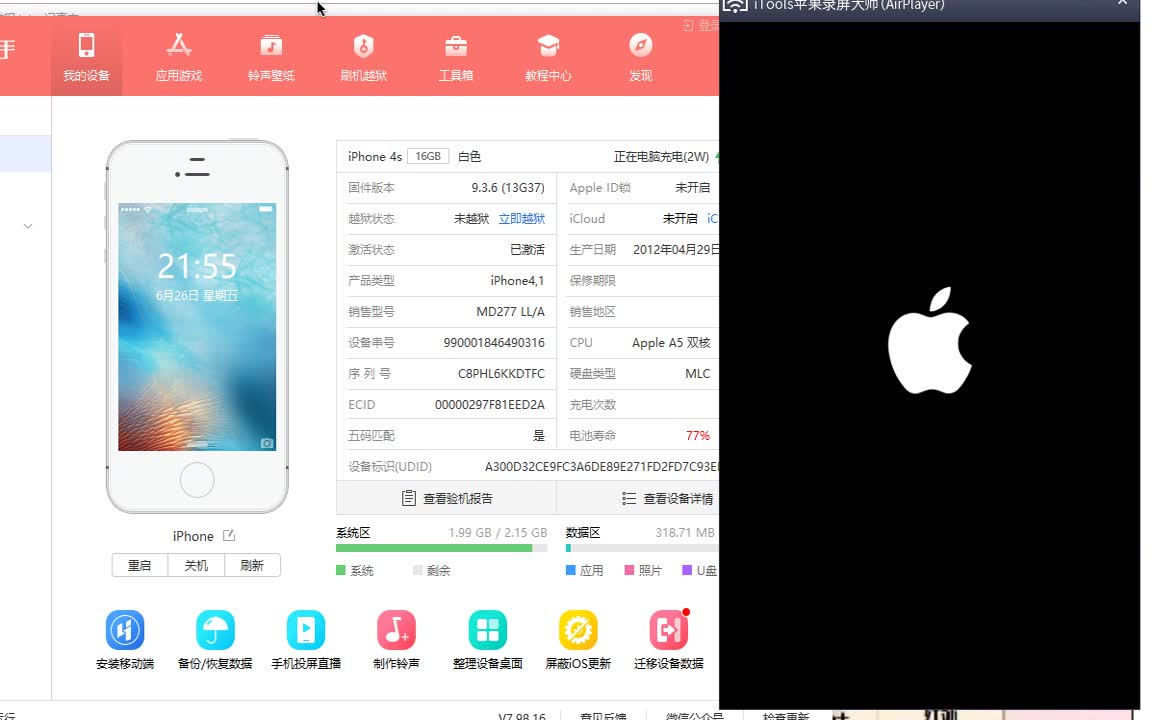Click the 立即越狱 jailbreak now link
Screen dimensions: 1152x720
(x=522, y=219)
